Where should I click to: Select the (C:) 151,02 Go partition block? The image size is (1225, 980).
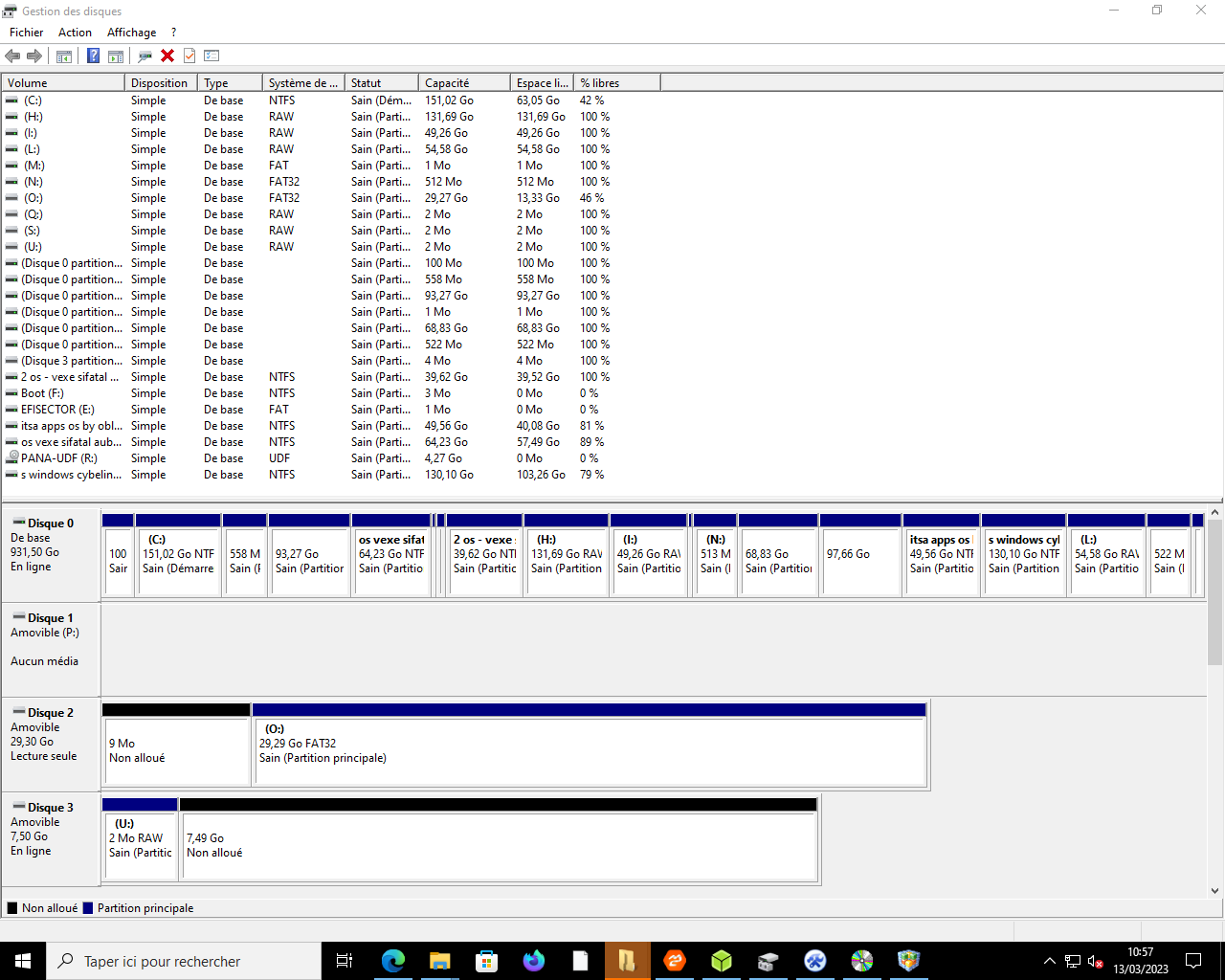coord(179,555)
